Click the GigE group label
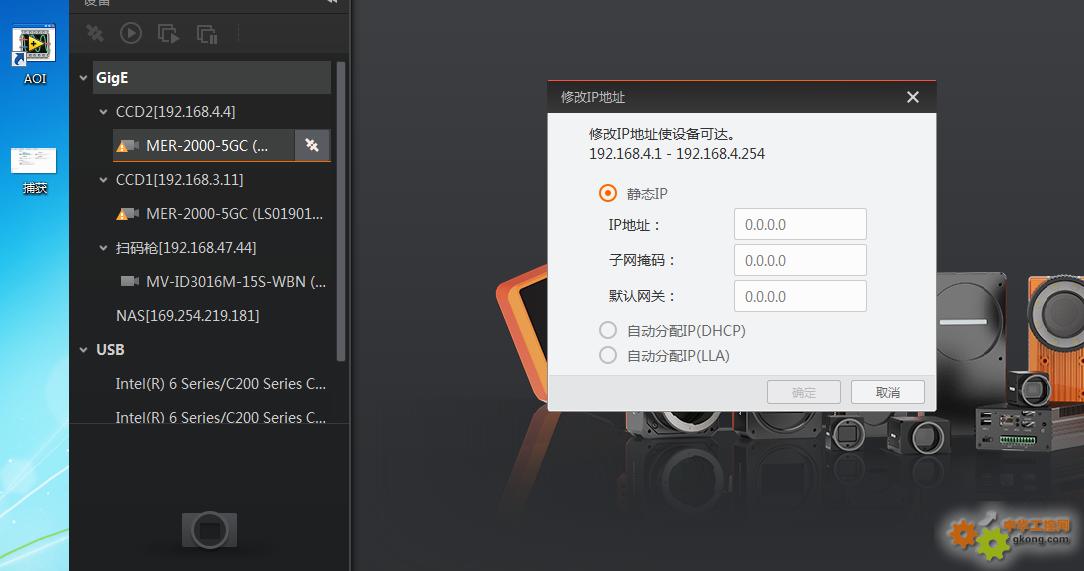This screenshot has width=1084, height=571. click(112, 78)
